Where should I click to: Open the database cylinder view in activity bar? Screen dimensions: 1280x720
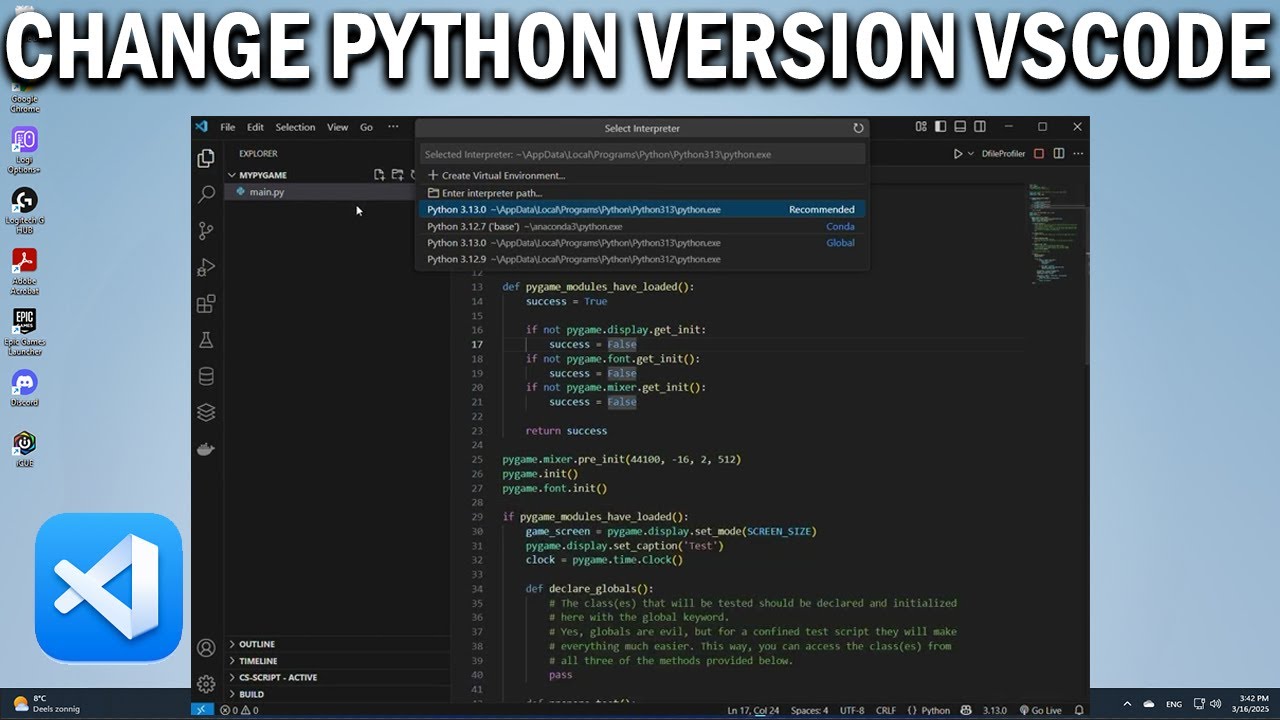[x=206, y=376]
